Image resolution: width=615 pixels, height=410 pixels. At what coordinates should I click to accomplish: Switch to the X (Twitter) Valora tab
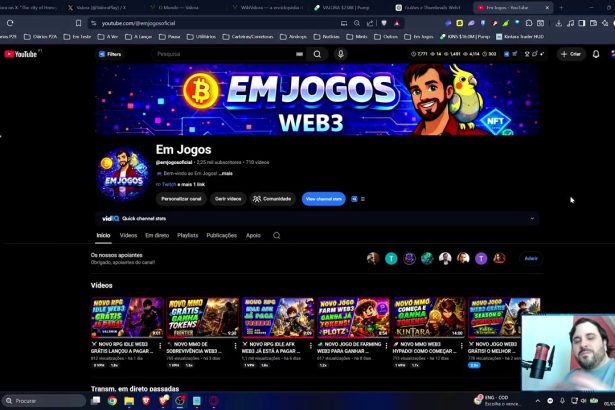(x=102, y=7)
